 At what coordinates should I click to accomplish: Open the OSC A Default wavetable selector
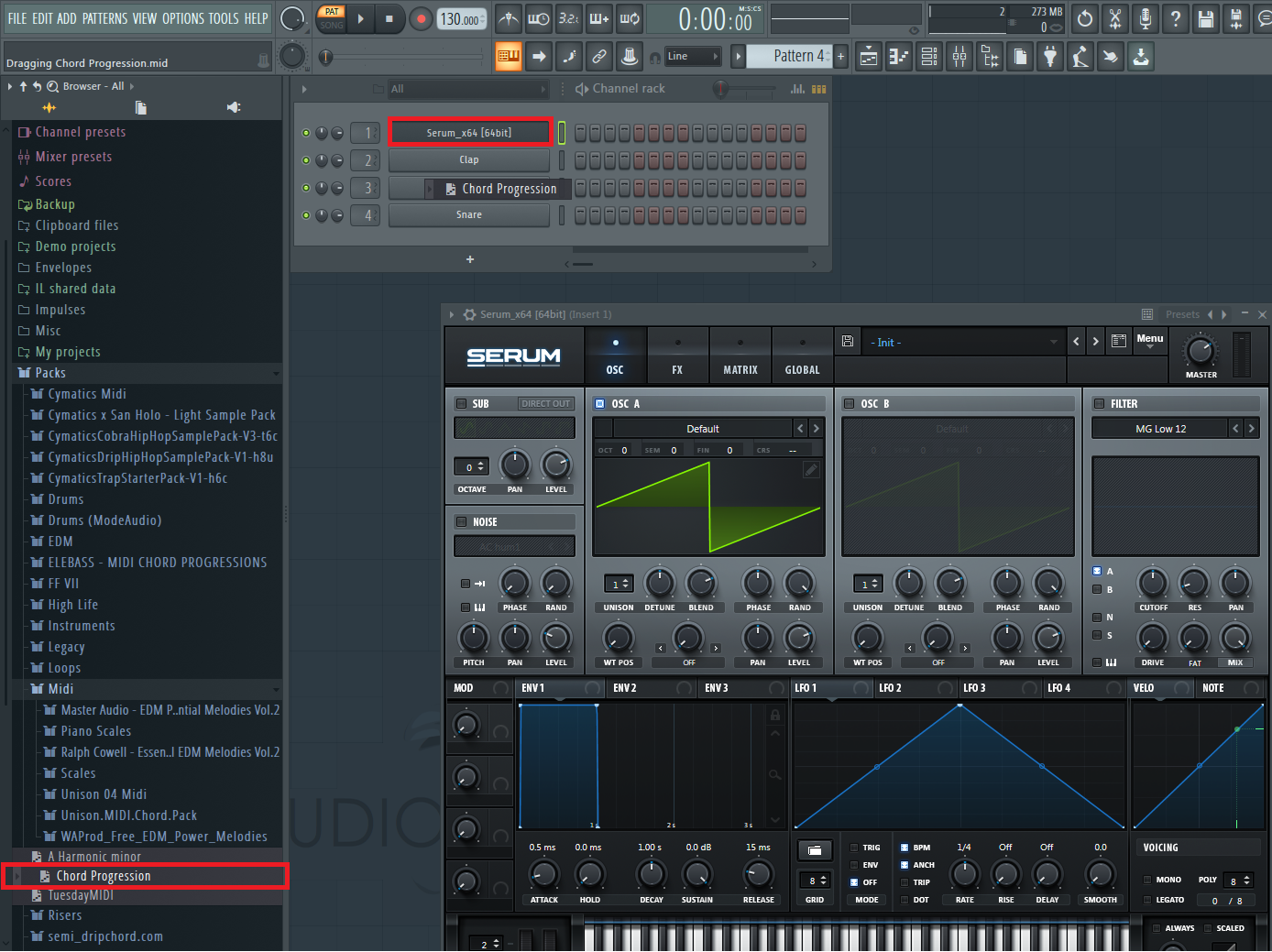click(703, 429)
